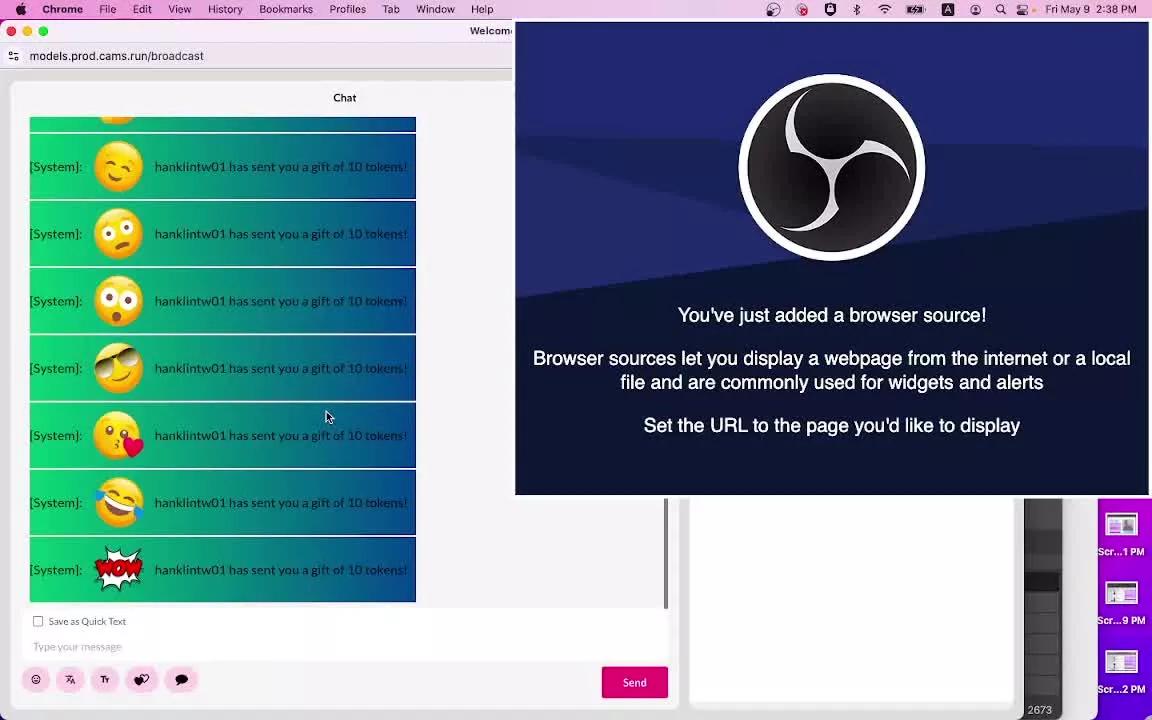Click the Chat panel heading
This screenshot has height=720, width=1152.
pyautogui.click(x=345, y=98)
